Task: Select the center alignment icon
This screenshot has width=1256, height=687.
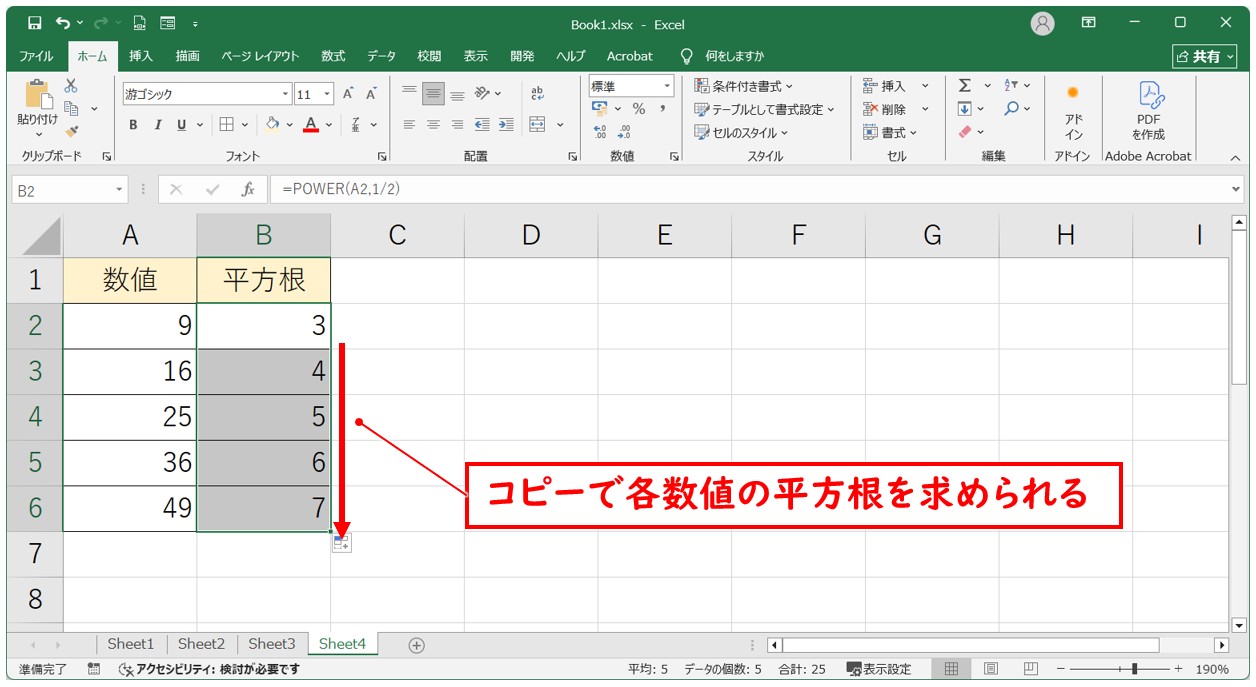Action: pyautogui.click(x=432, y=124)
